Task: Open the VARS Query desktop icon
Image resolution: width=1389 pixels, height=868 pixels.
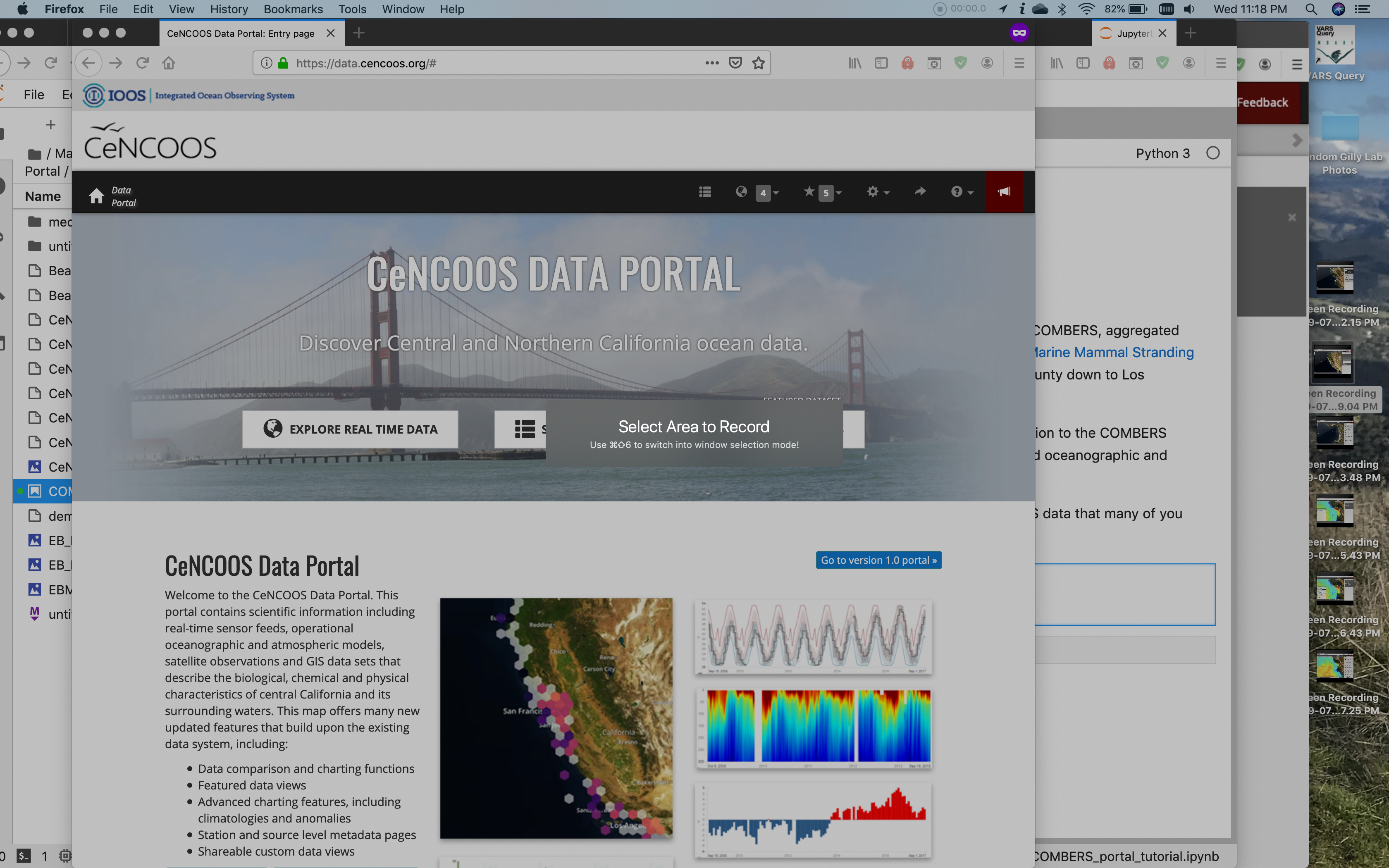Action: point(1336,53)
